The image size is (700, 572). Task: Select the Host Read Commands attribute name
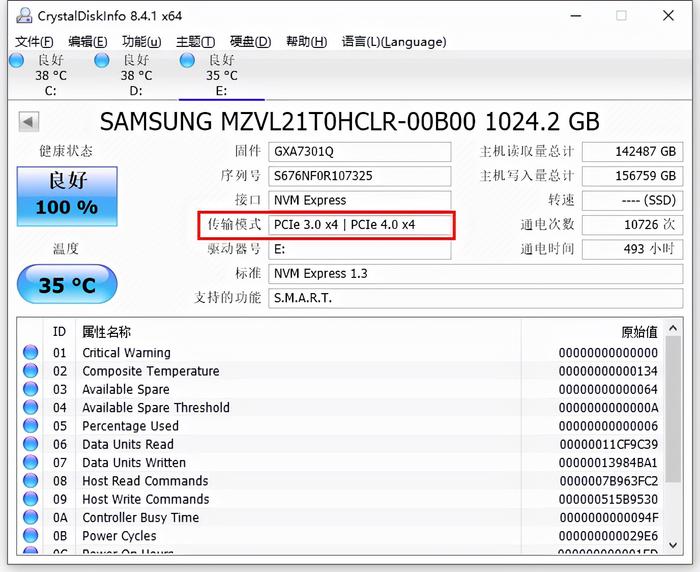pos(145,481)
